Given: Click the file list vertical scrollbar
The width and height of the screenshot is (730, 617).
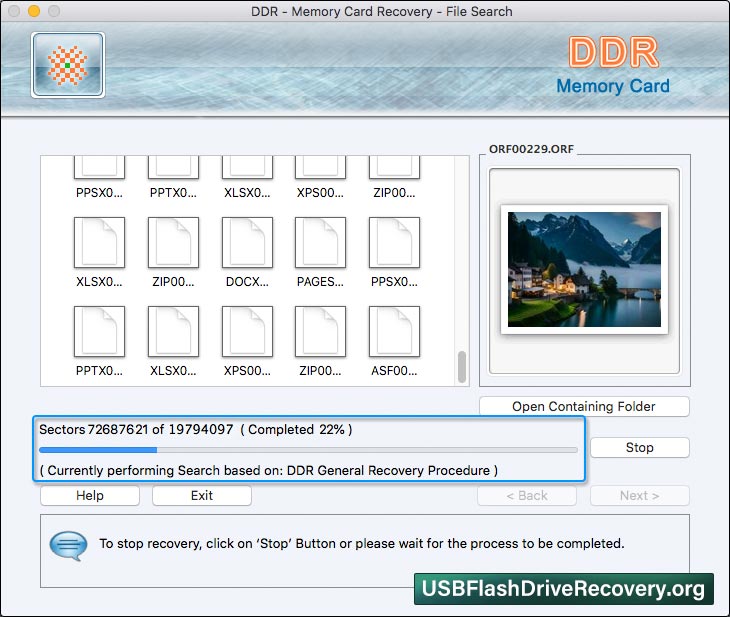Looking at the screenshot, I should (x=462, y=367).
